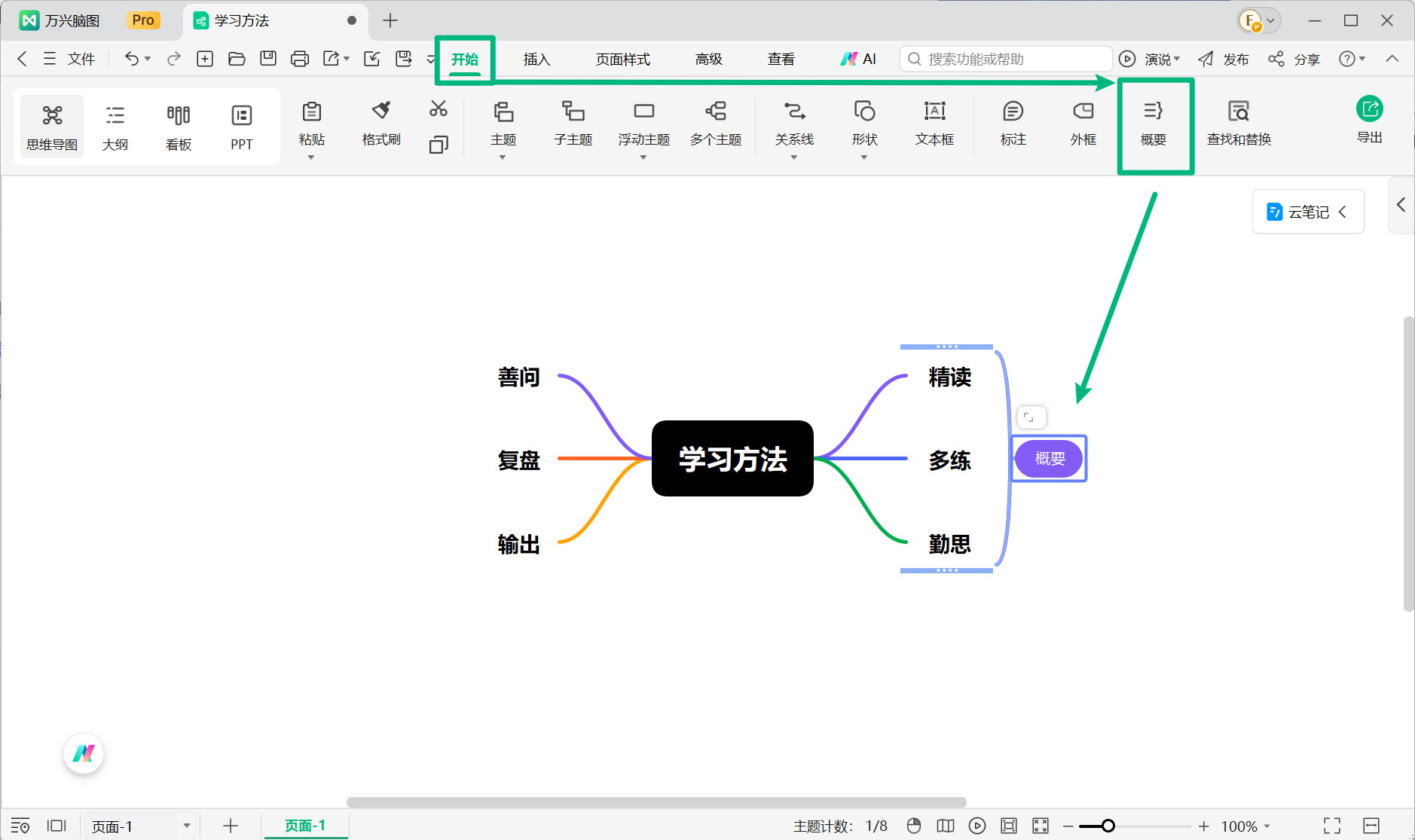This screenshot has height=840, width=1415.
Task: Click the green Export (导出) icon
Action: pyautogui.click(x=1370, y=110)
